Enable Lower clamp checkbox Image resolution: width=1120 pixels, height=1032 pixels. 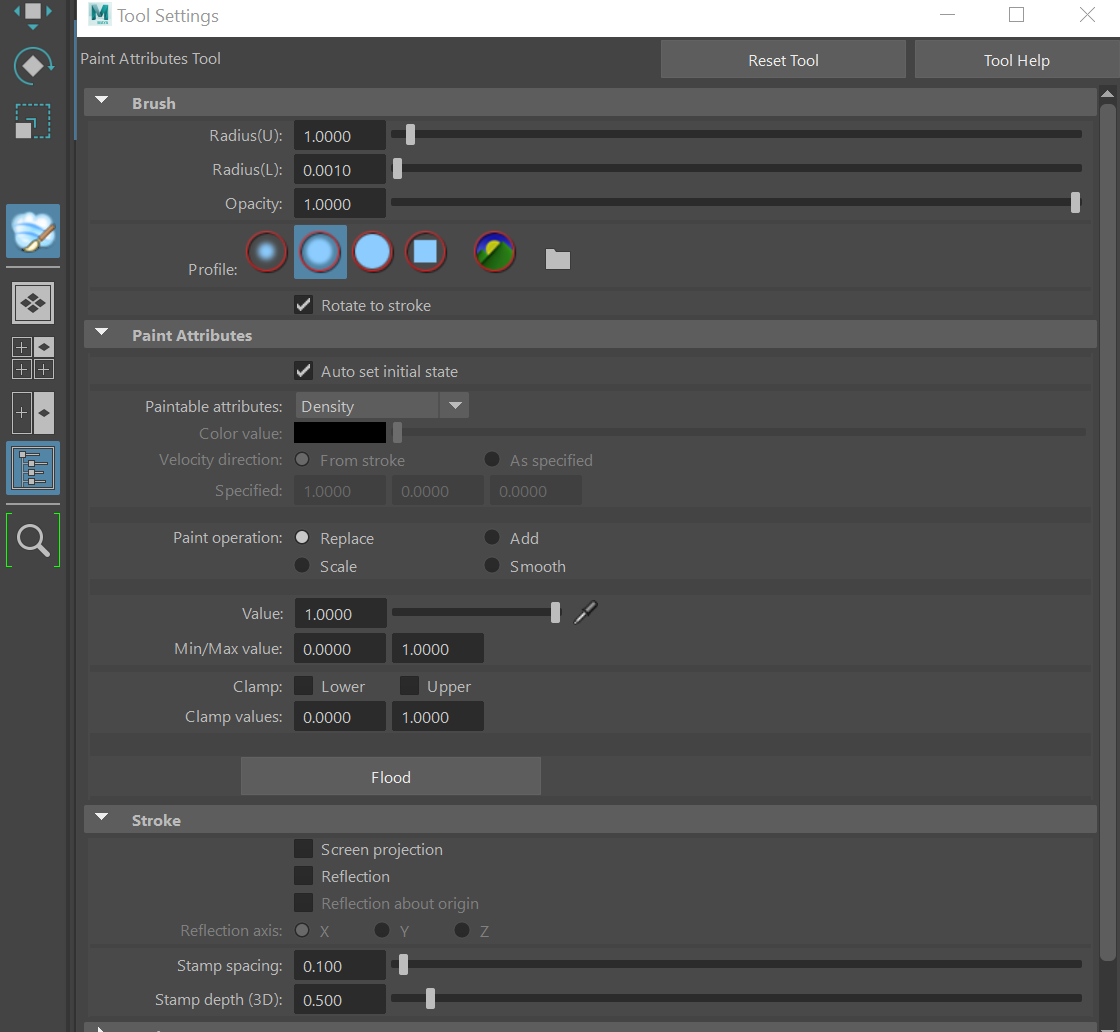[x=304, y=686]
